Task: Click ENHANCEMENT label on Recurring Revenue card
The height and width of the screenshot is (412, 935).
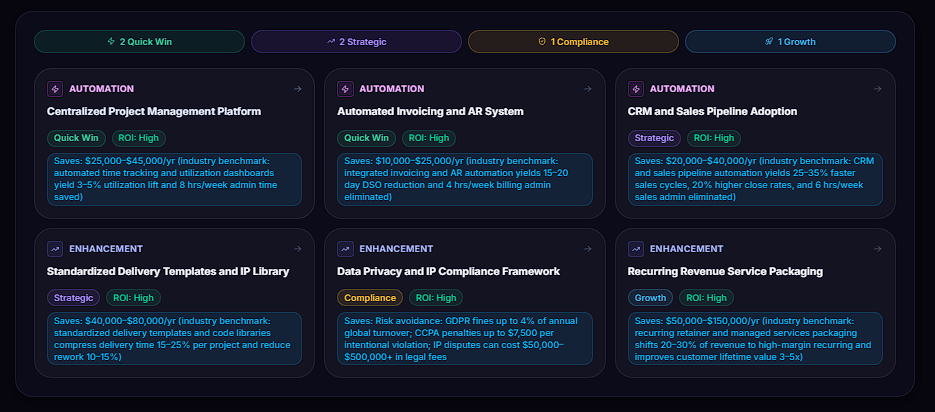Action: point(687,249)
